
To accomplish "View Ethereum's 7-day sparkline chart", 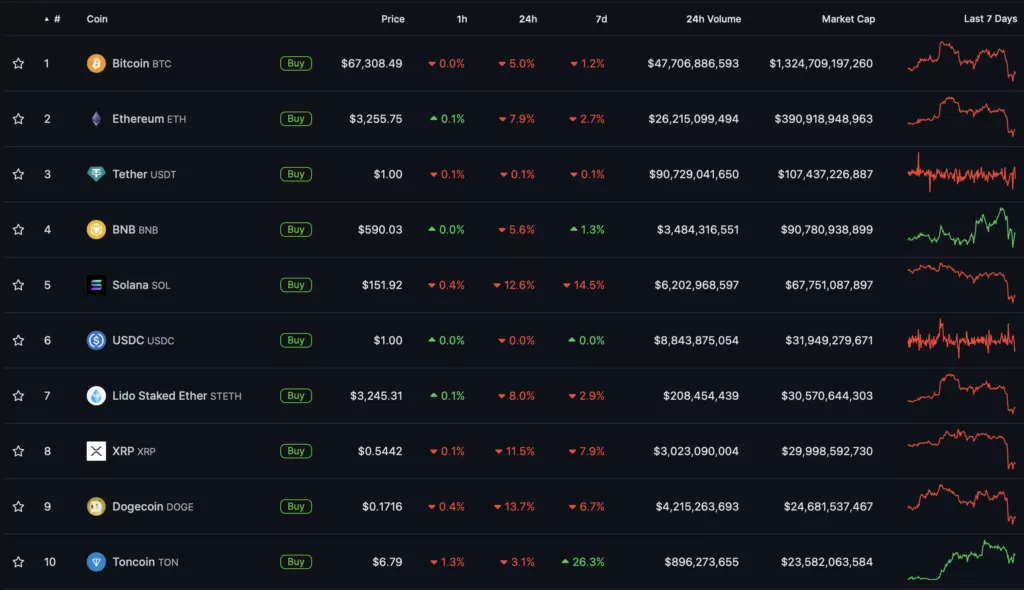I will click(961, 117).
